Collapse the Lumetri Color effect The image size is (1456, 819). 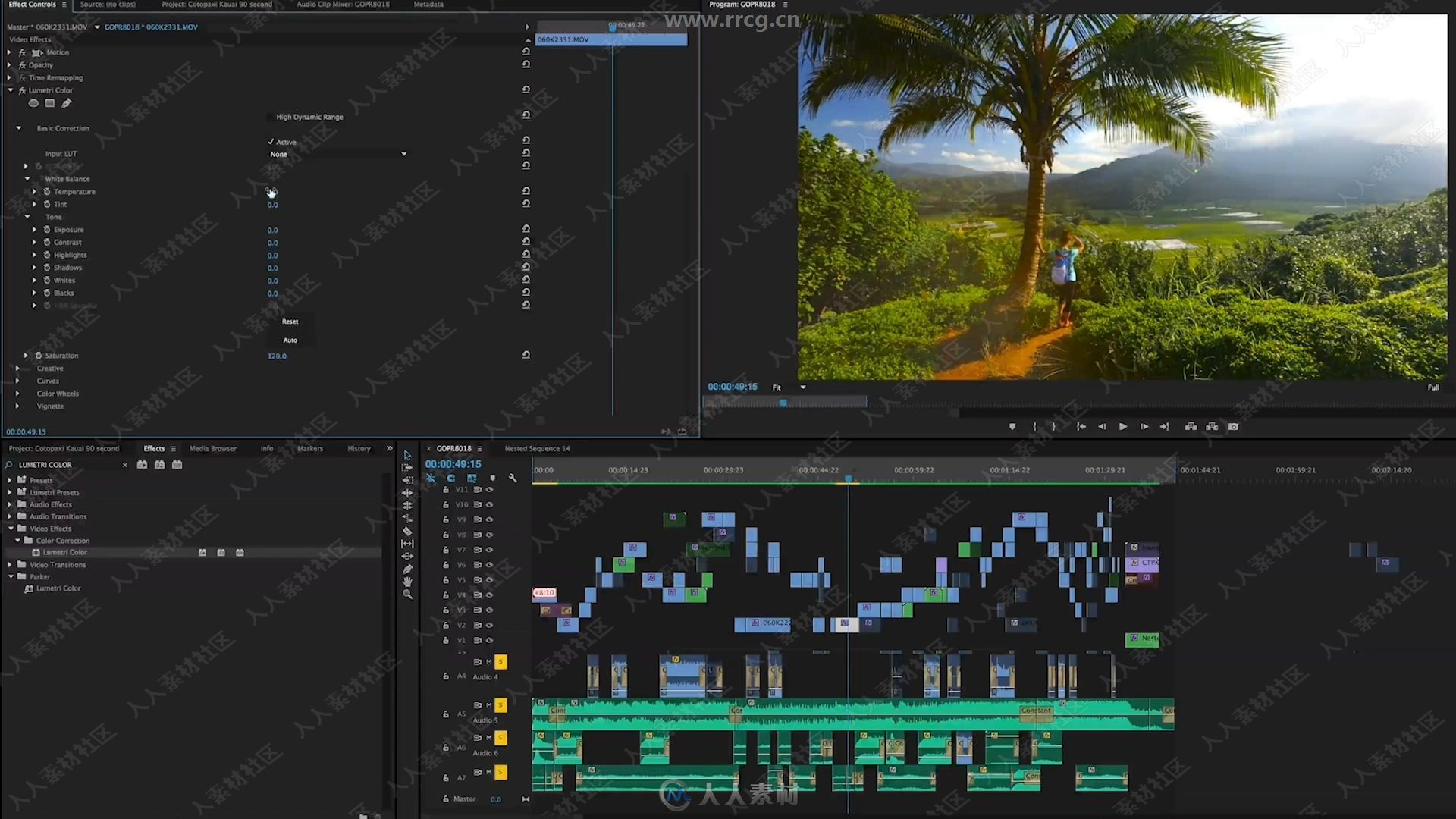click(11, 90)
